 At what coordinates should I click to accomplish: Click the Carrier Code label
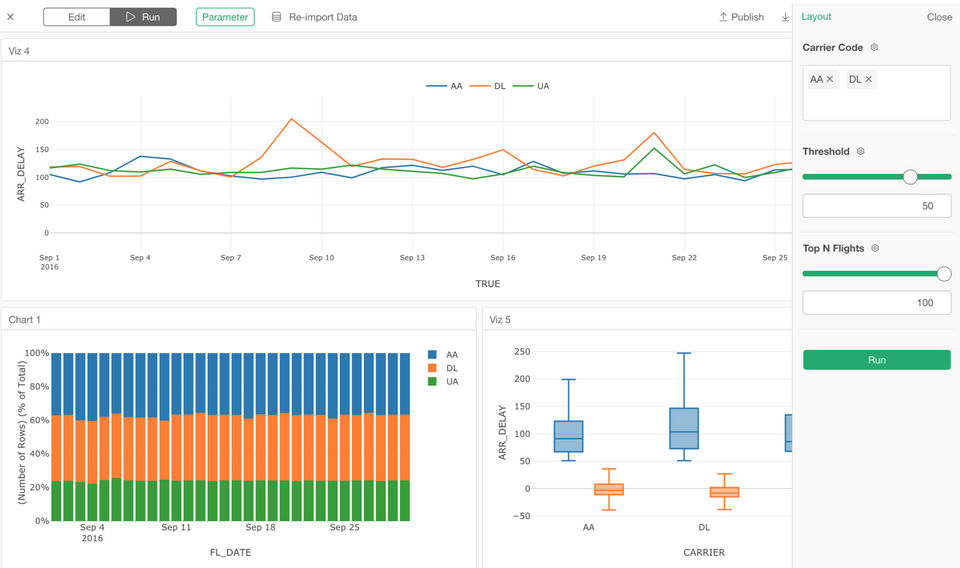click(833, 47)
